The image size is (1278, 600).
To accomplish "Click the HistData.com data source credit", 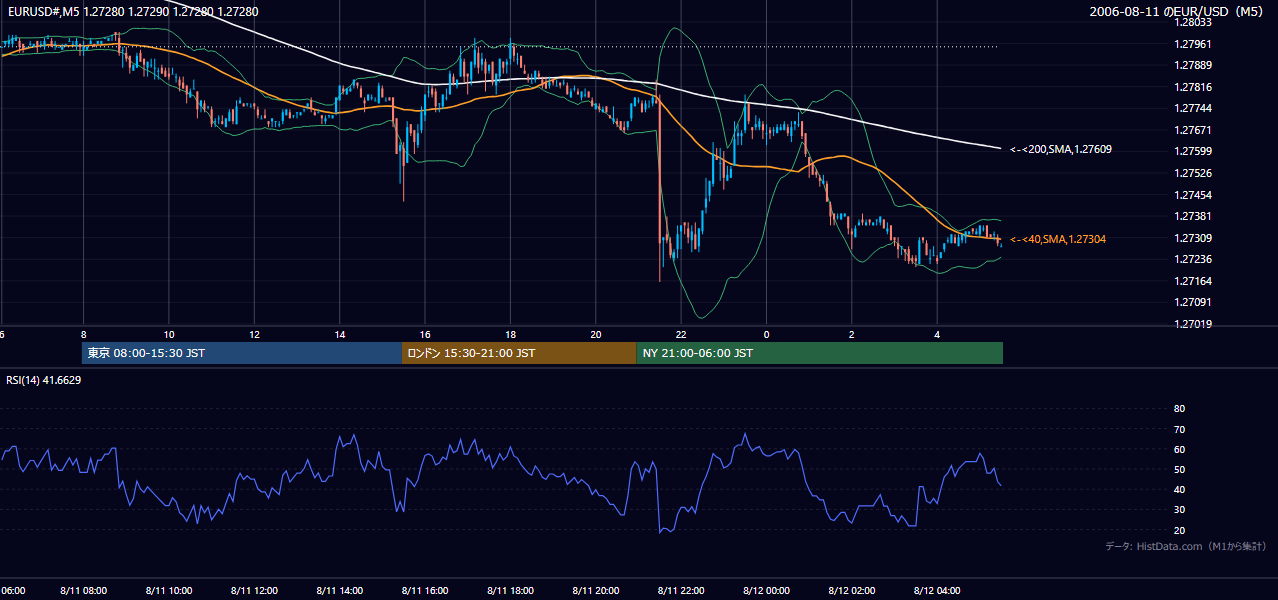I will pyautogui.click(x=1185, y=546).
